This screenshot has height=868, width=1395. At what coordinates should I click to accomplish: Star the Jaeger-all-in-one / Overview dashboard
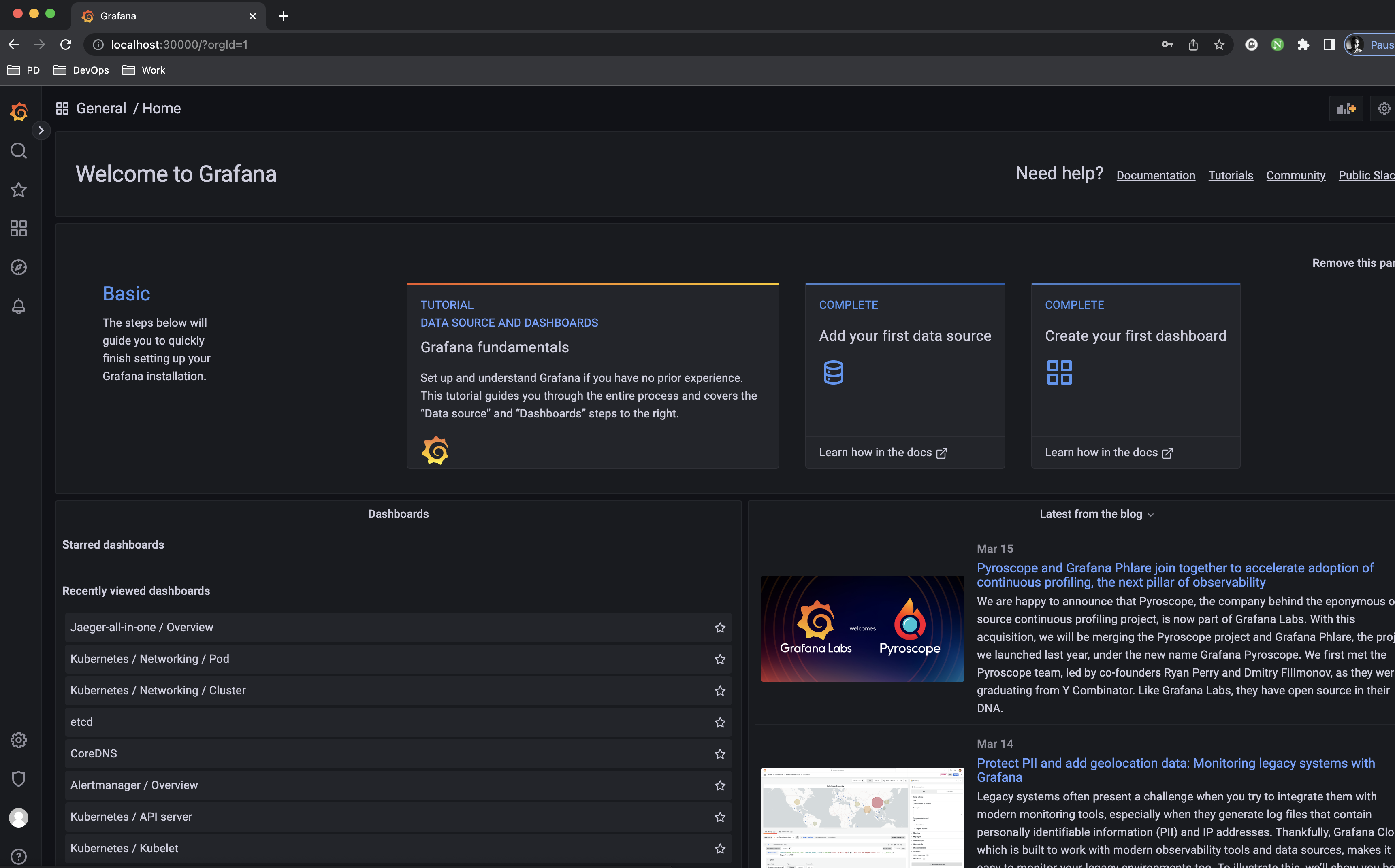[x=720, y=628]
